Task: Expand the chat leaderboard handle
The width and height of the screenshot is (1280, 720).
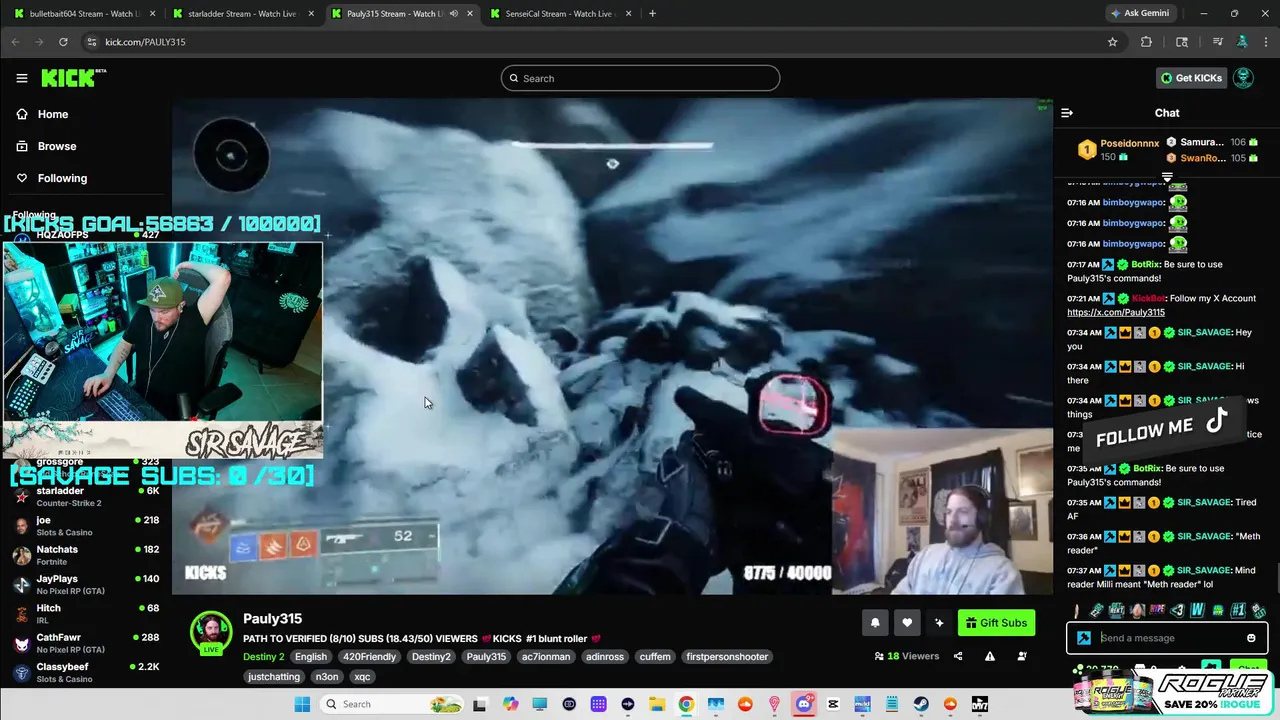Action: point(1167,177)
